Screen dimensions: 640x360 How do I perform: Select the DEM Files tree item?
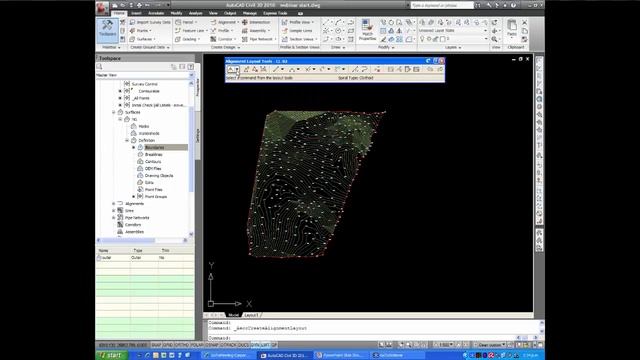coord(153,168)
